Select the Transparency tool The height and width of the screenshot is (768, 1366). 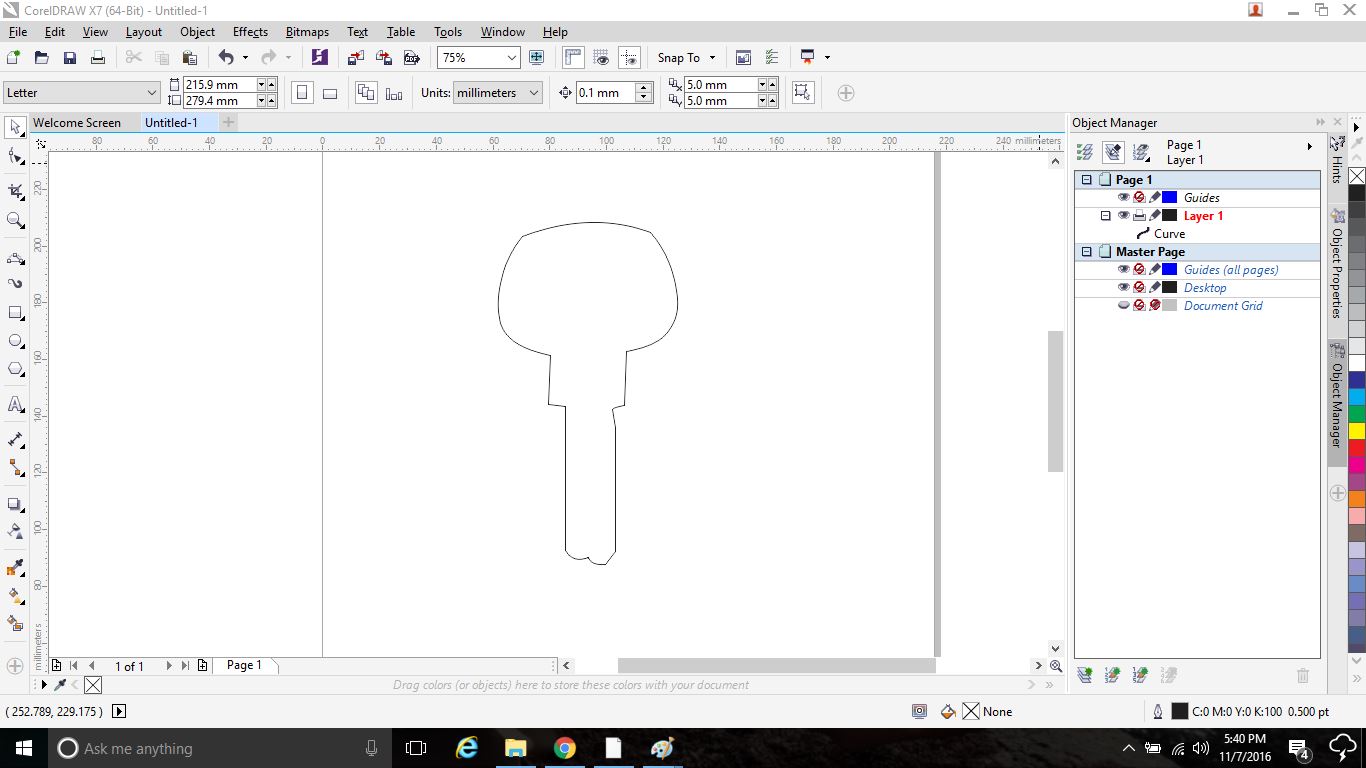point(15,531)
